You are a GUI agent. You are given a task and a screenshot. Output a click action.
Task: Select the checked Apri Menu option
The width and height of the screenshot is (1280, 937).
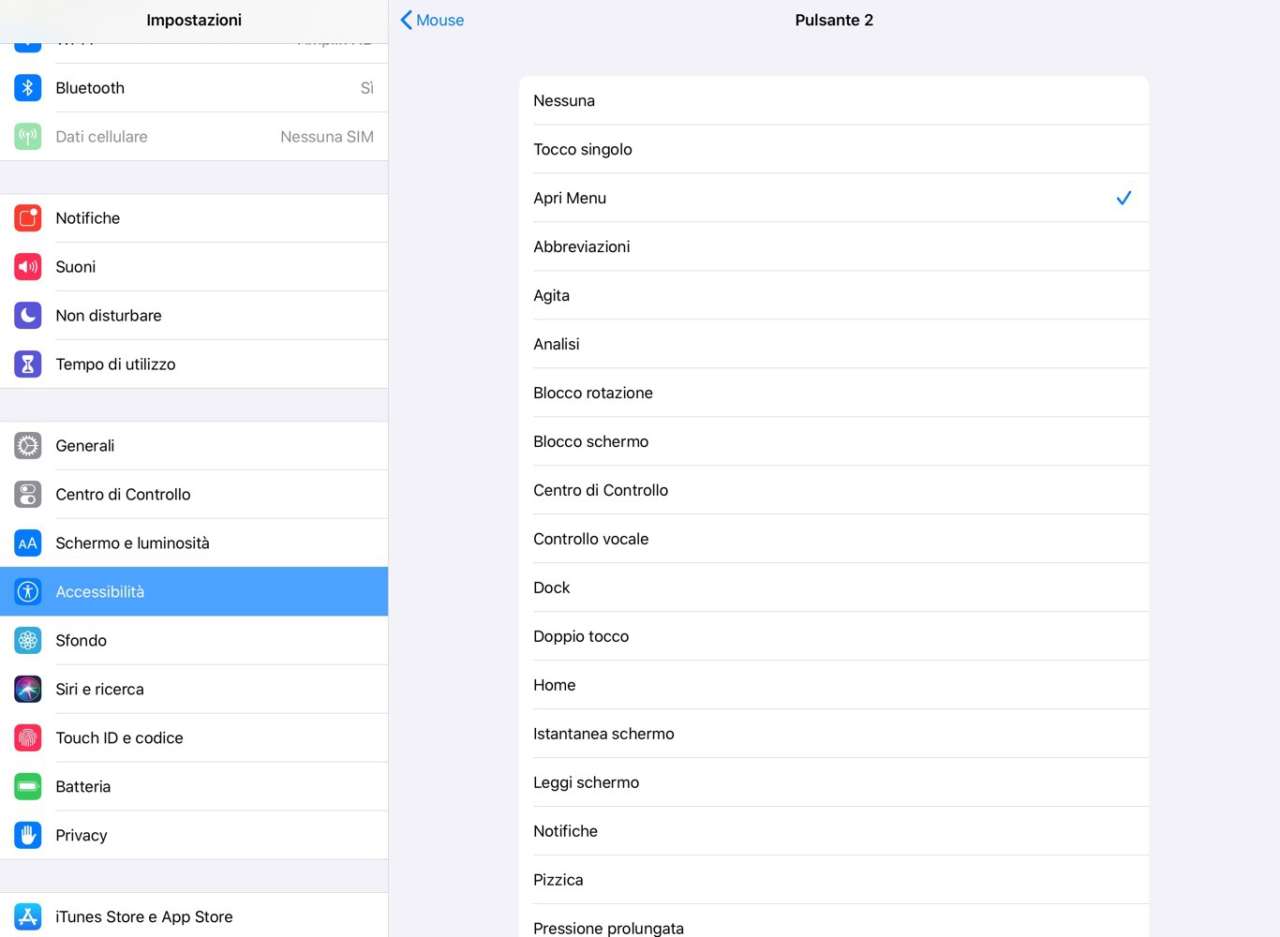coord(834,198)
